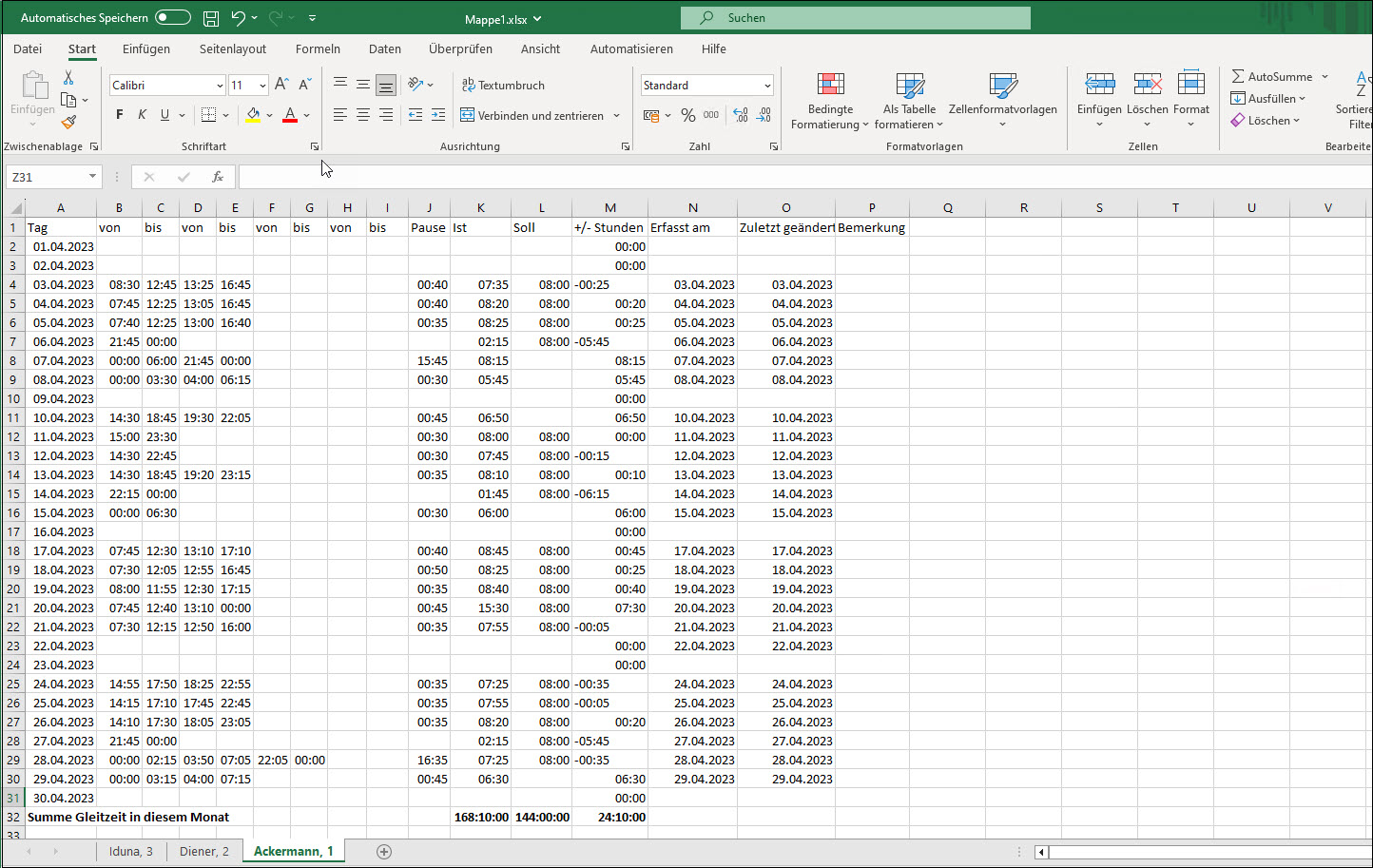Click the Cut scissors icon
The image size is (1373, 868).
(x=68, y=78)
